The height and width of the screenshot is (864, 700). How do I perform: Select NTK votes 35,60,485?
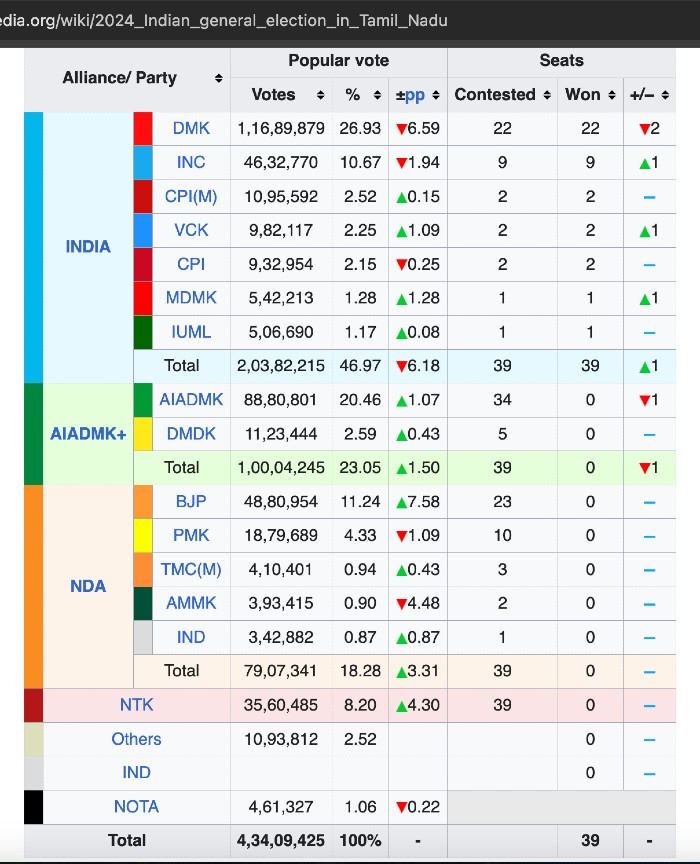tap(281, 705)
